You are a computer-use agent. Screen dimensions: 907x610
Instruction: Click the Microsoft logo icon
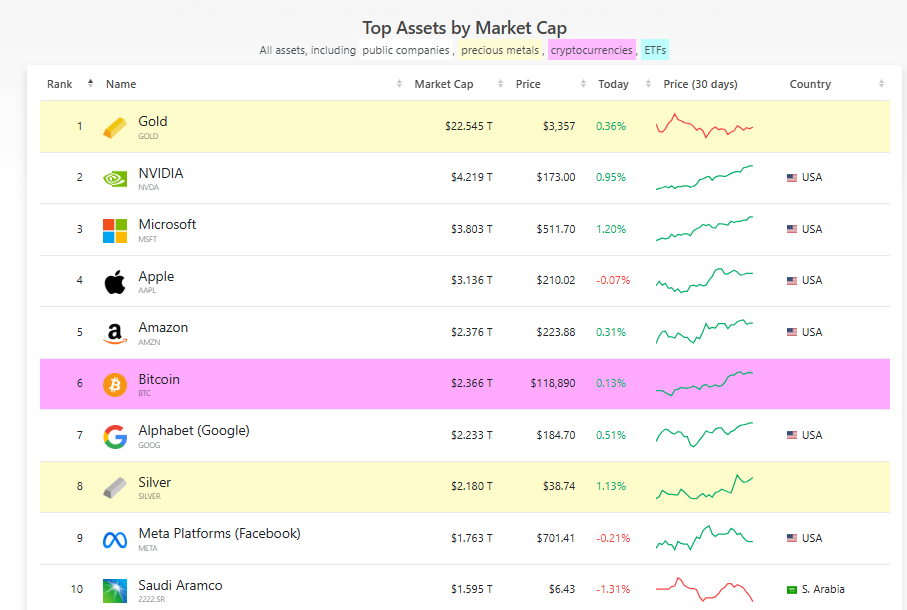pyautogui.click(x=115, y=230)
